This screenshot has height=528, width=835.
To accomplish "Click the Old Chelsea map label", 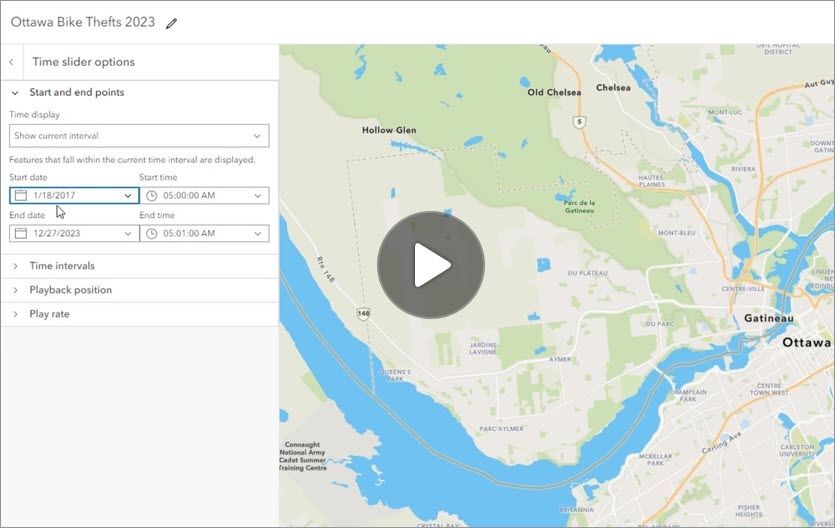I will (554, 92).
